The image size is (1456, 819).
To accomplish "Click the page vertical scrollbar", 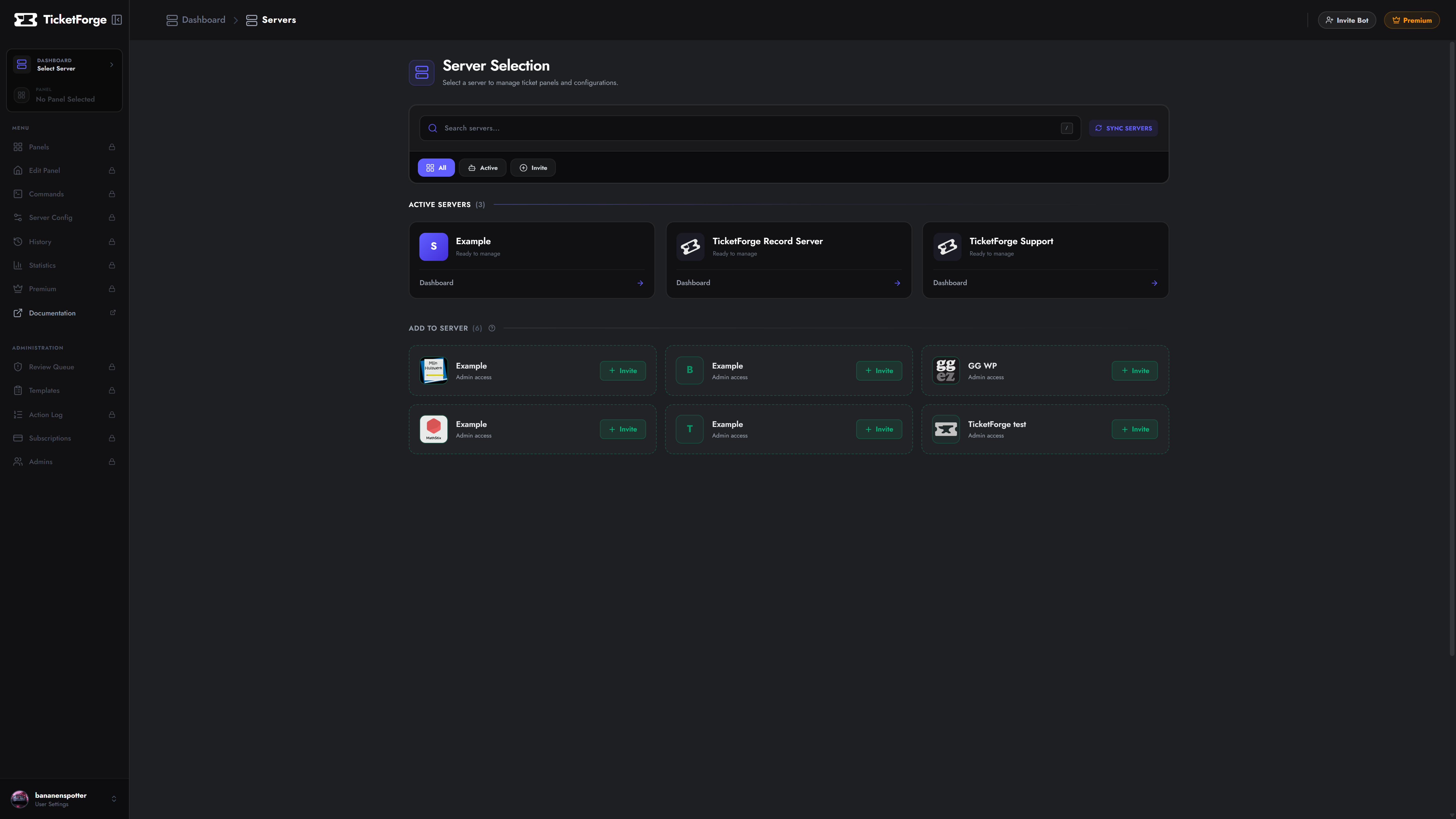I will pyautogui.click(x=1451, y=349).
